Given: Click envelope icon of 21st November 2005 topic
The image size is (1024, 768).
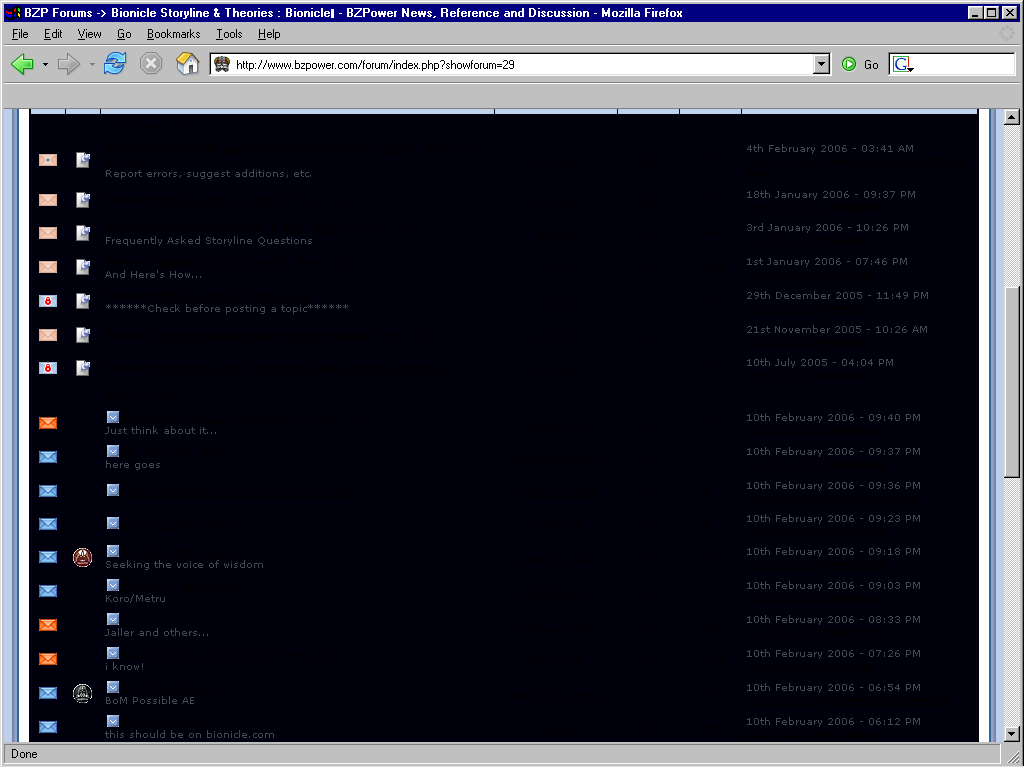Looking at the screenshot, I should tap(48, 335).
